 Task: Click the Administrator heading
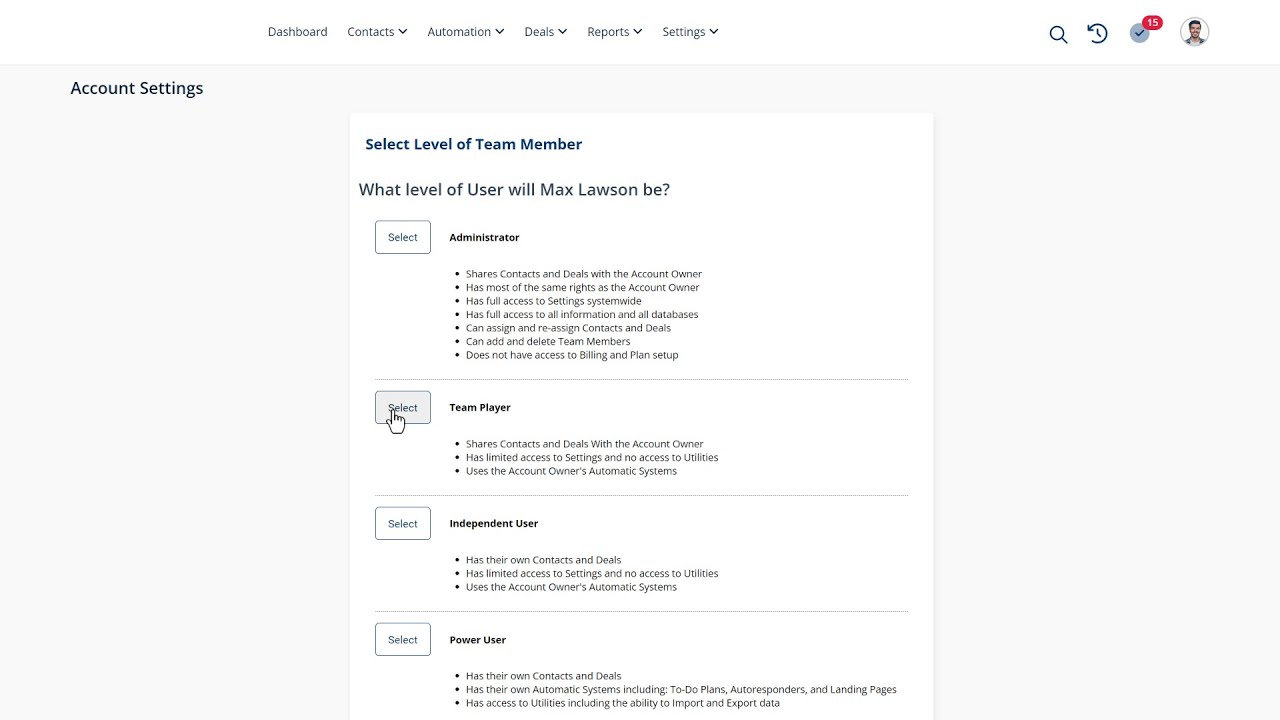coord(484,237)
